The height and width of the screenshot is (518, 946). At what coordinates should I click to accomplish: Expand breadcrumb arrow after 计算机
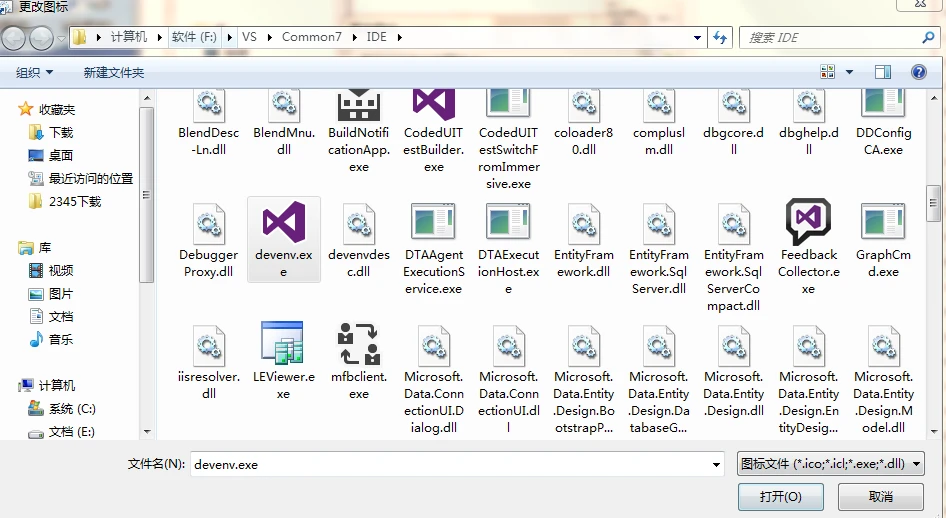pos(159,37)
